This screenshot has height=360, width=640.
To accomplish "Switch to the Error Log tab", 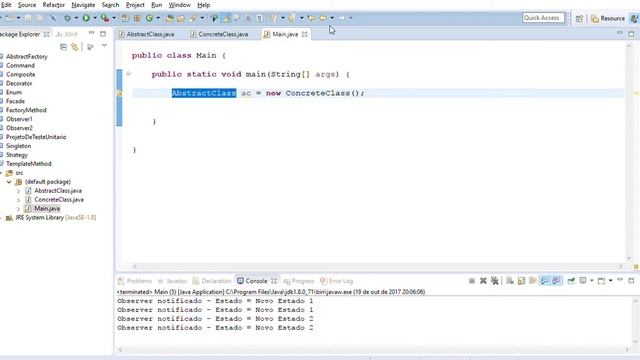I will click(x=337, y=281).
